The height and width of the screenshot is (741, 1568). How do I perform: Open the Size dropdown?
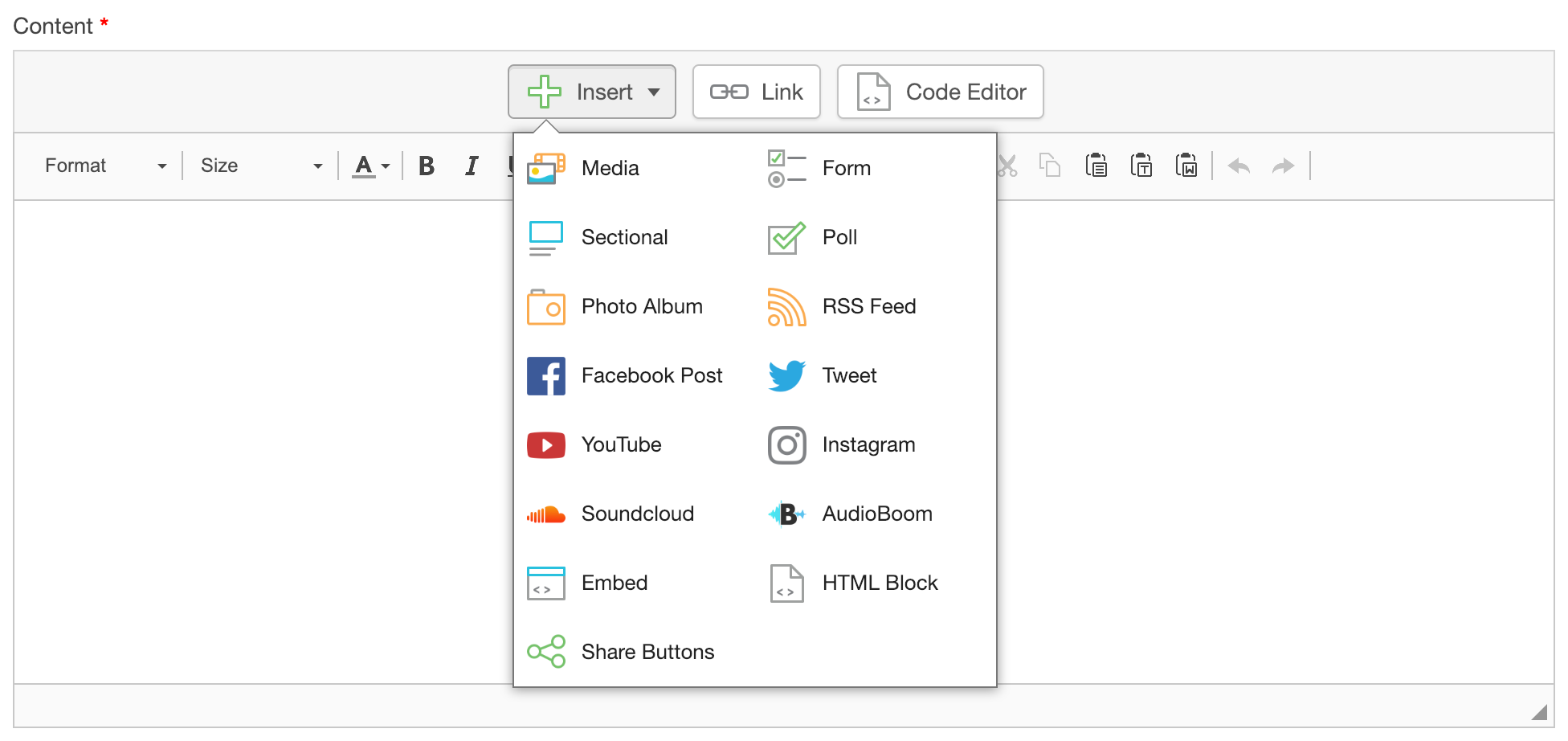pos(261,166)
